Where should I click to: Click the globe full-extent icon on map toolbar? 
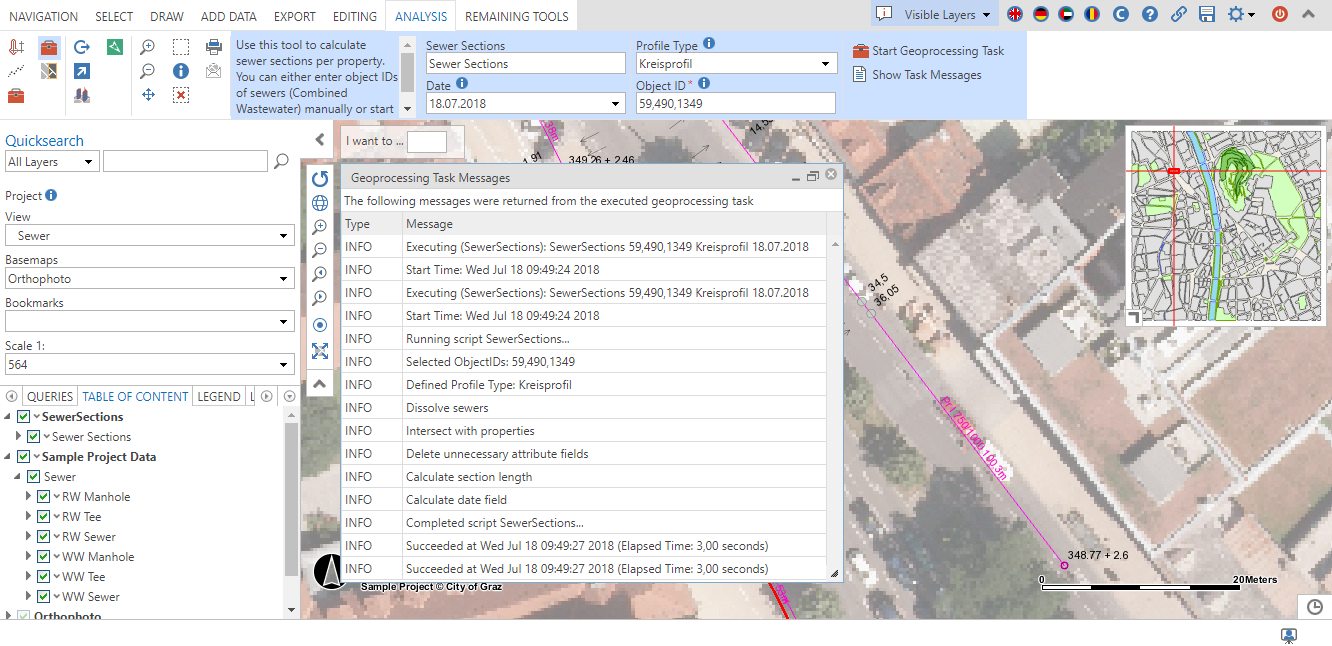pyautogui.click(x=320, y=202)
